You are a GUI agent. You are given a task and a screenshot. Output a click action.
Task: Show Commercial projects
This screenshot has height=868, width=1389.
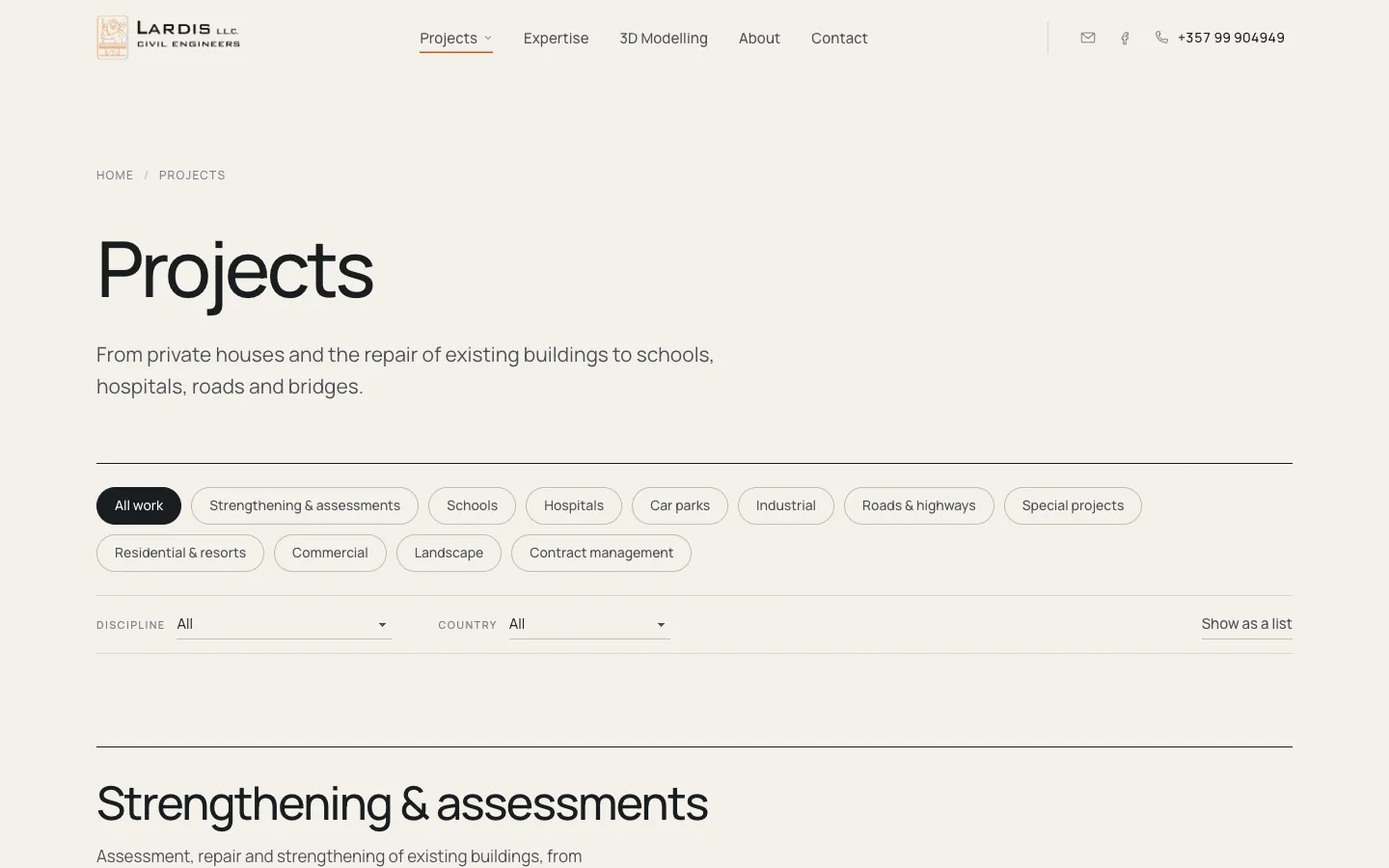point(330,553)
